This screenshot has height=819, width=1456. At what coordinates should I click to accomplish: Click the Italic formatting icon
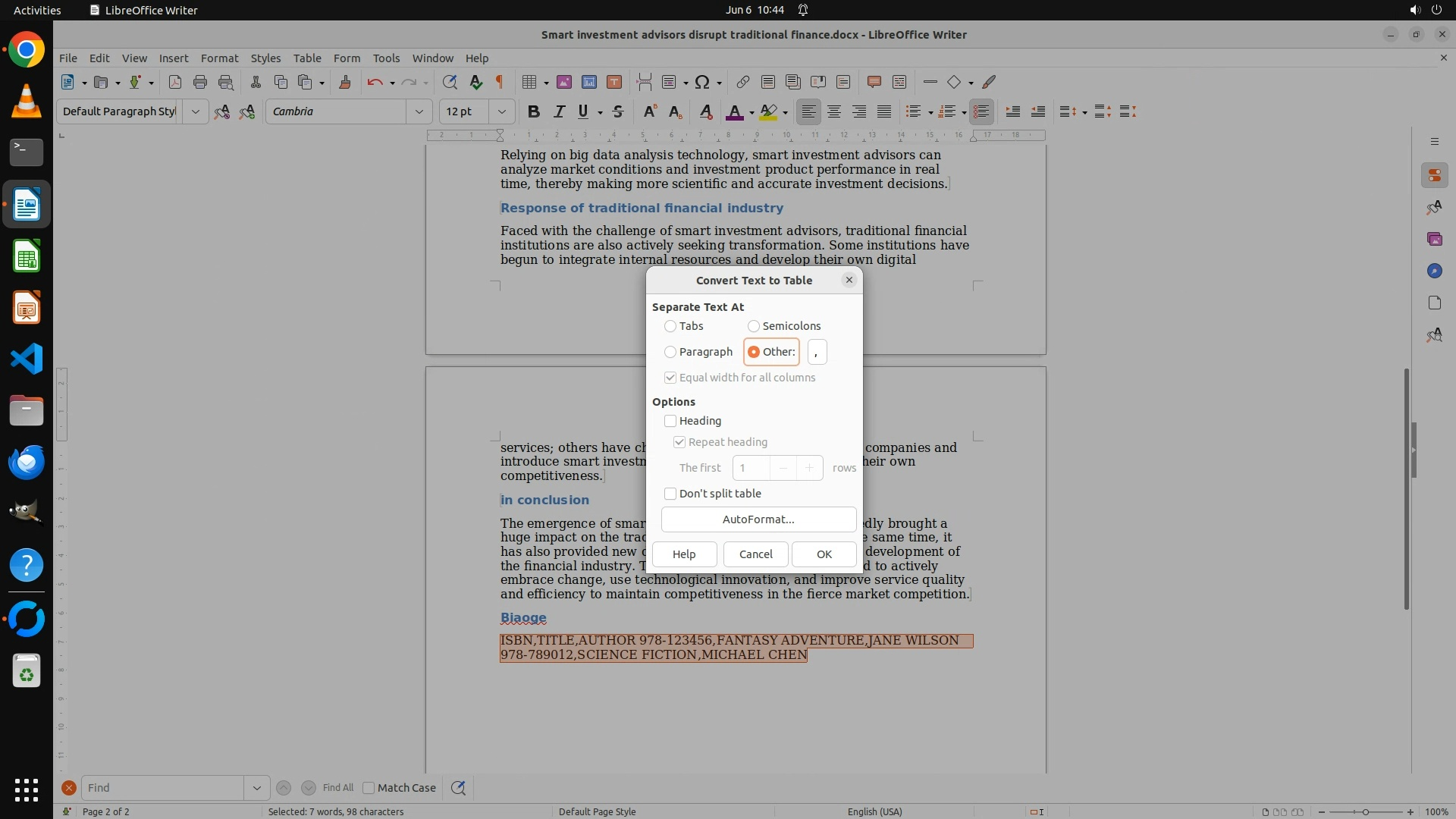point(559,111)
